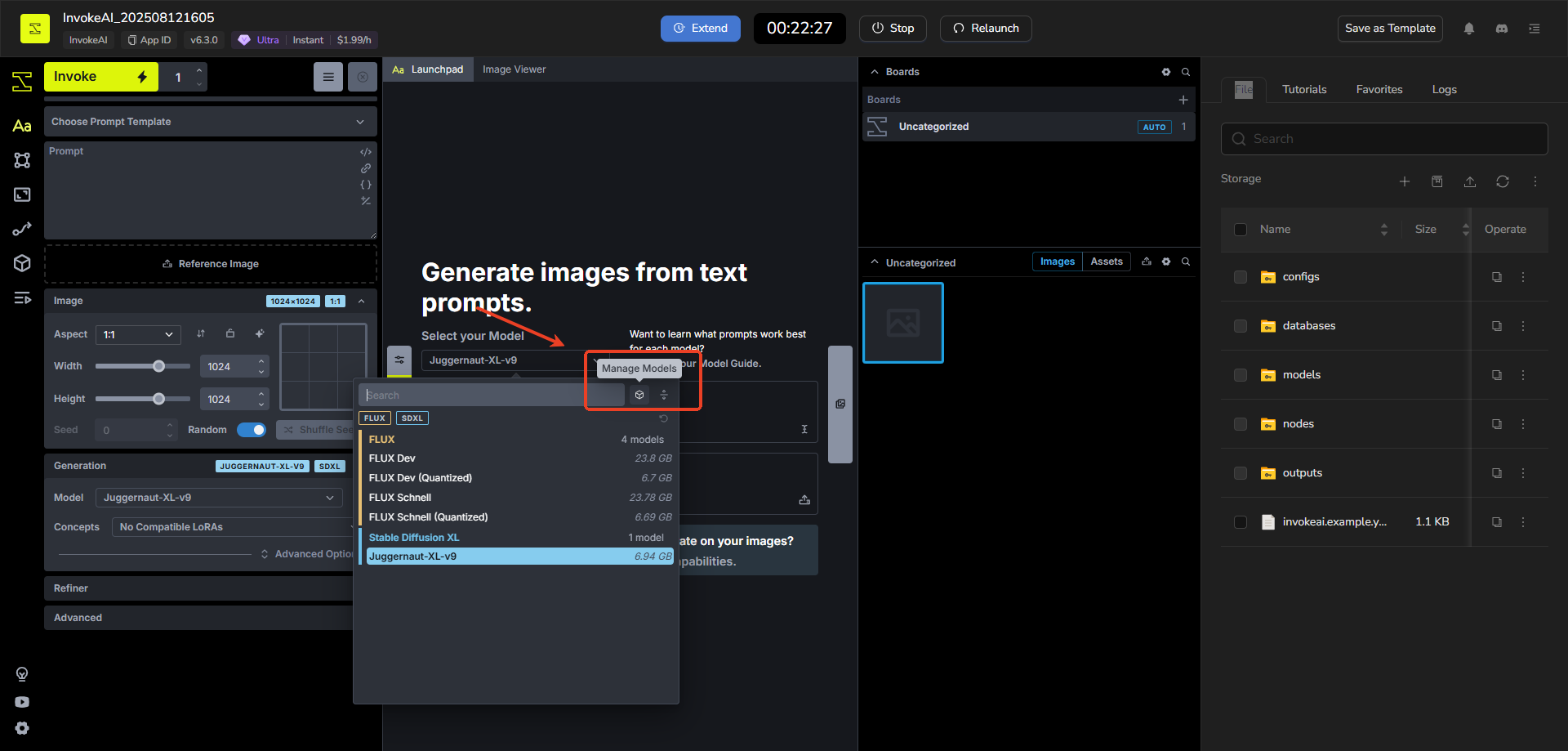Open the Generate (Aa) tab in sidebar
The width and height of the screenshot is (1568, 751).
[22, 126]
